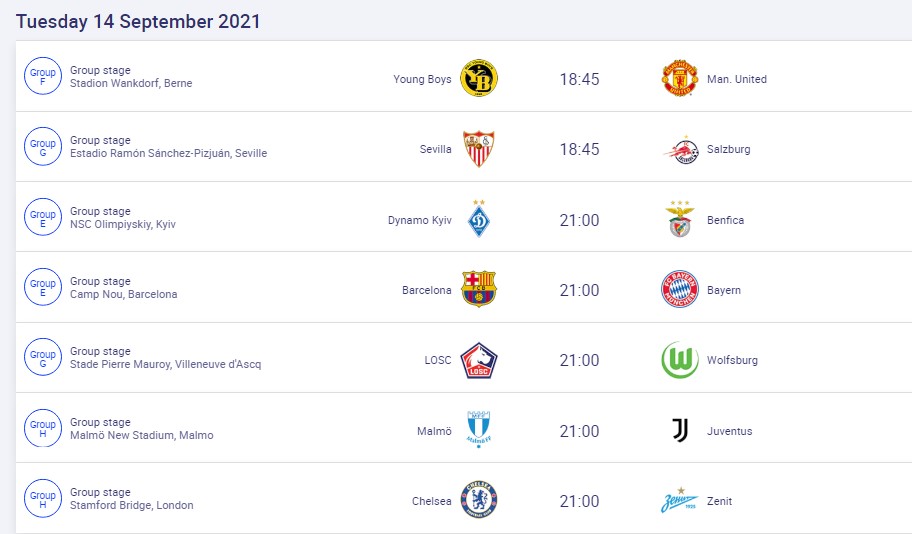Screen dimensions: 912x534
Task: Select the Bayern club logo
Action: pos(680,290)
